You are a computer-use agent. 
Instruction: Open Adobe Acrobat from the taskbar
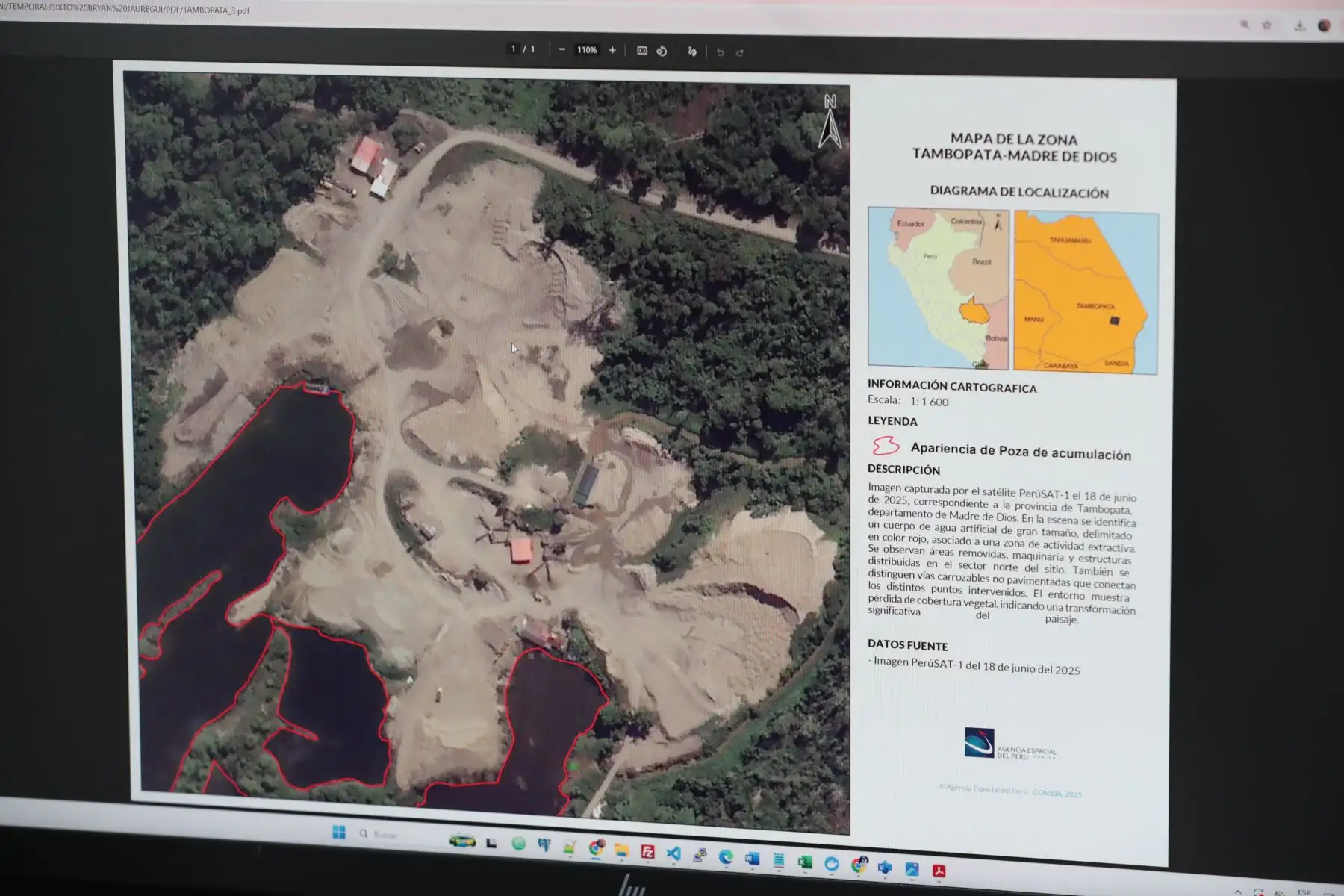tap(939, 871)
